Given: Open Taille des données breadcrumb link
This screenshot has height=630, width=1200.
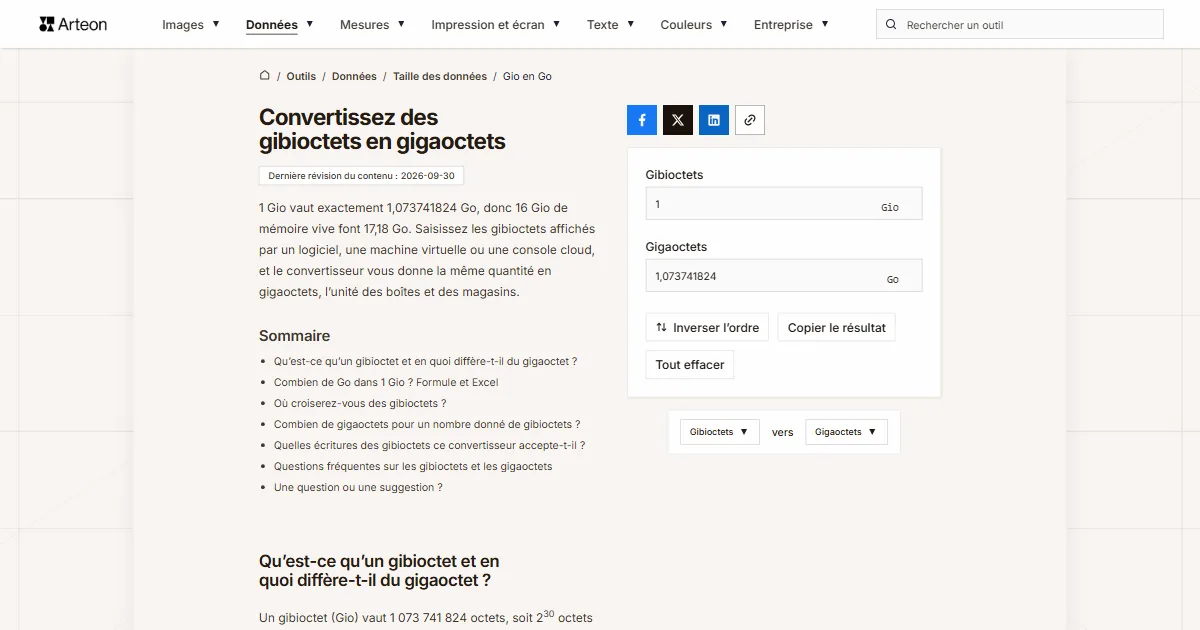Looking at the screenshot, I should [440, 76].
